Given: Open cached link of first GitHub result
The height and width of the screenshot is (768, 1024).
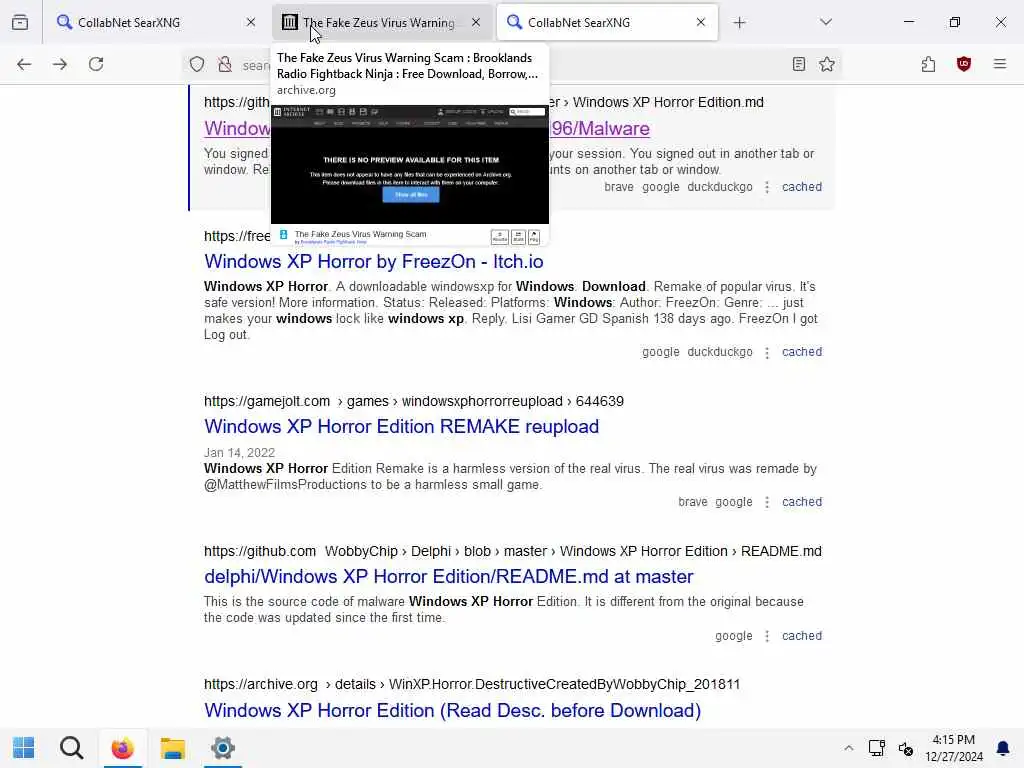Looking at the screenshot, I should click(x=802, y=187).
